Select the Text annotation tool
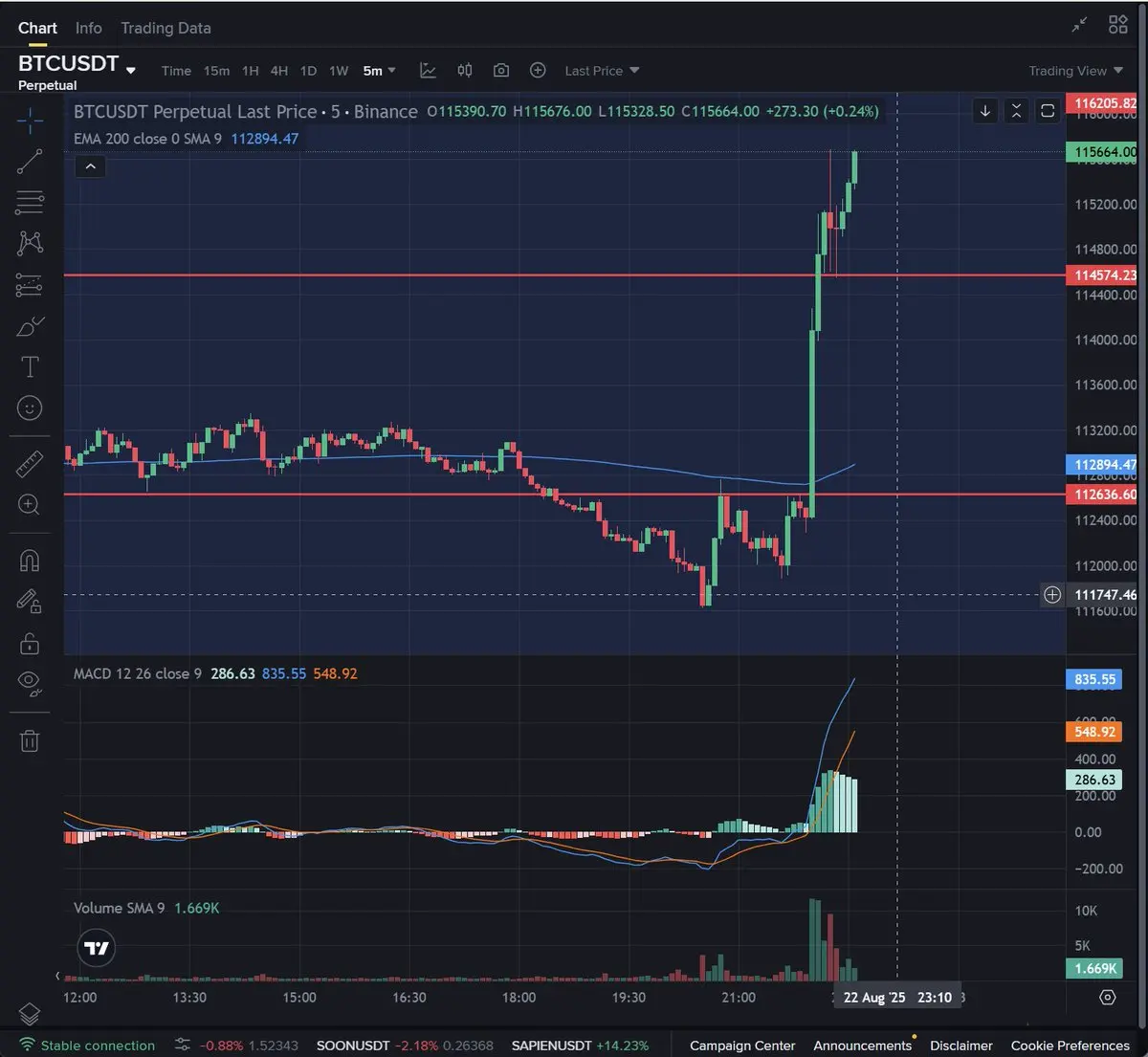 pyautogui.click(x=30, y=367)
